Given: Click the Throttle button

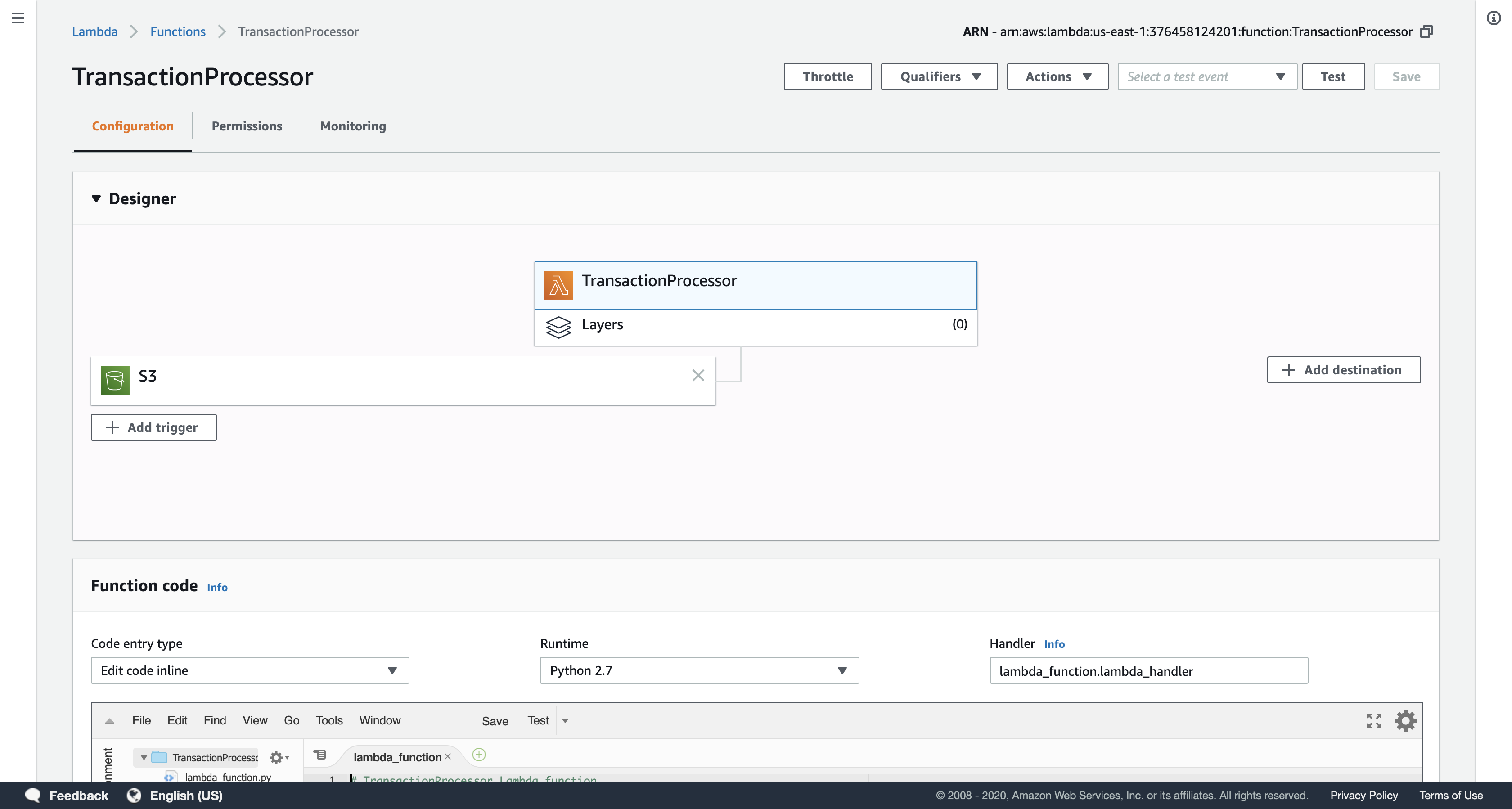Looking at the screenshot, I should (827, 77).
